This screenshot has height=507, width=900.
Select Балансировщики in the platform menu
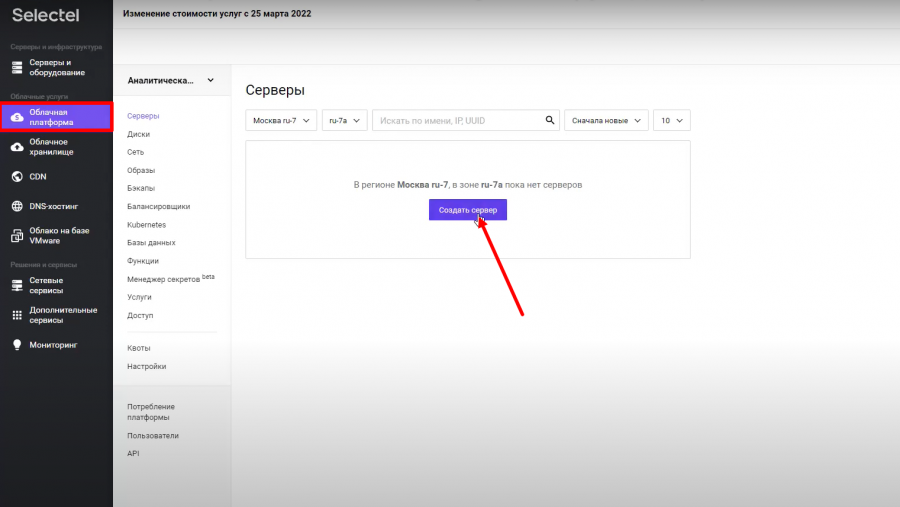point(158,207)
